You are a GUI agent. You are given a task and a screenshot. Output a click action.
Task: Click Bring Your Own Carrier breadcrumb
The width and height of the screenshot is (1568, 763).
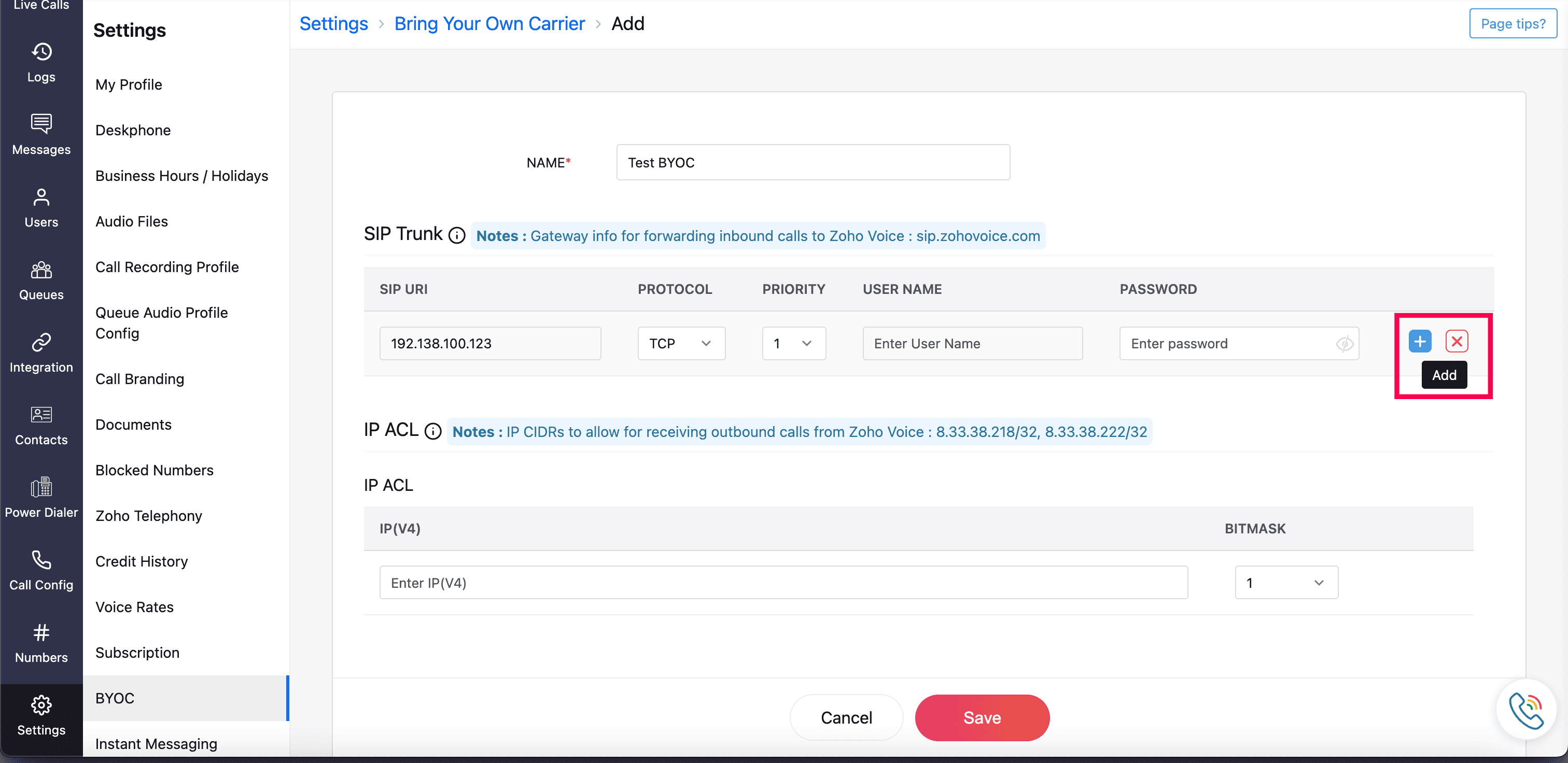click(x=489, y=23)
